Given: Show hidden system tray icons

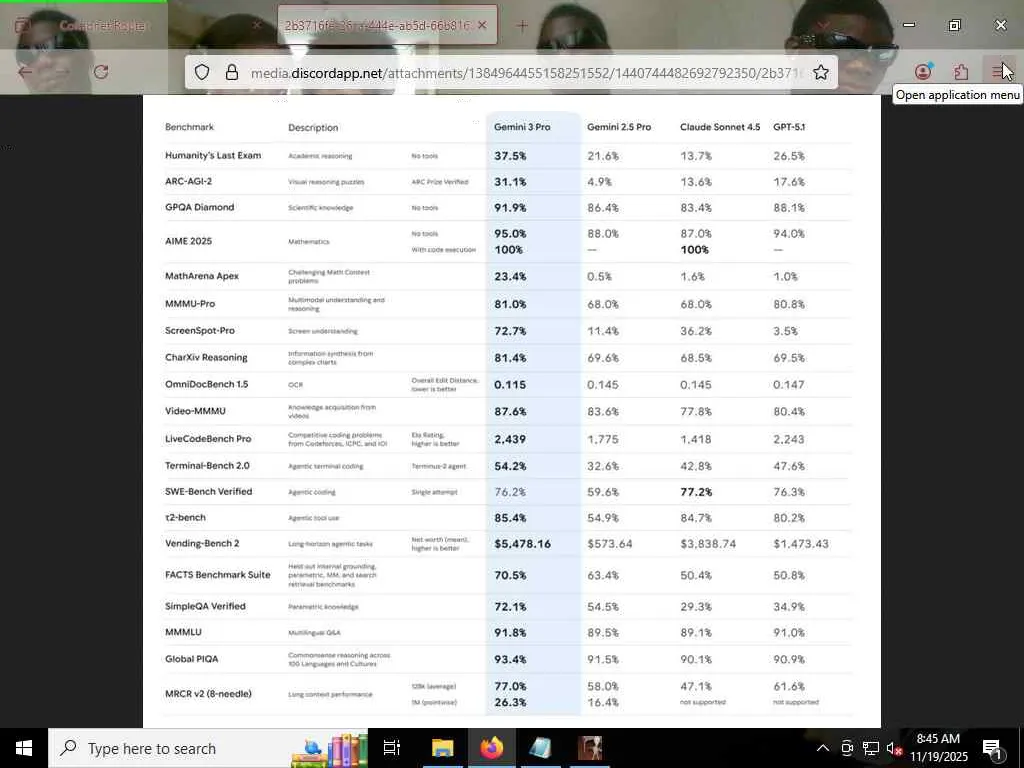Looking at the screenshot, I should (823, 748).
